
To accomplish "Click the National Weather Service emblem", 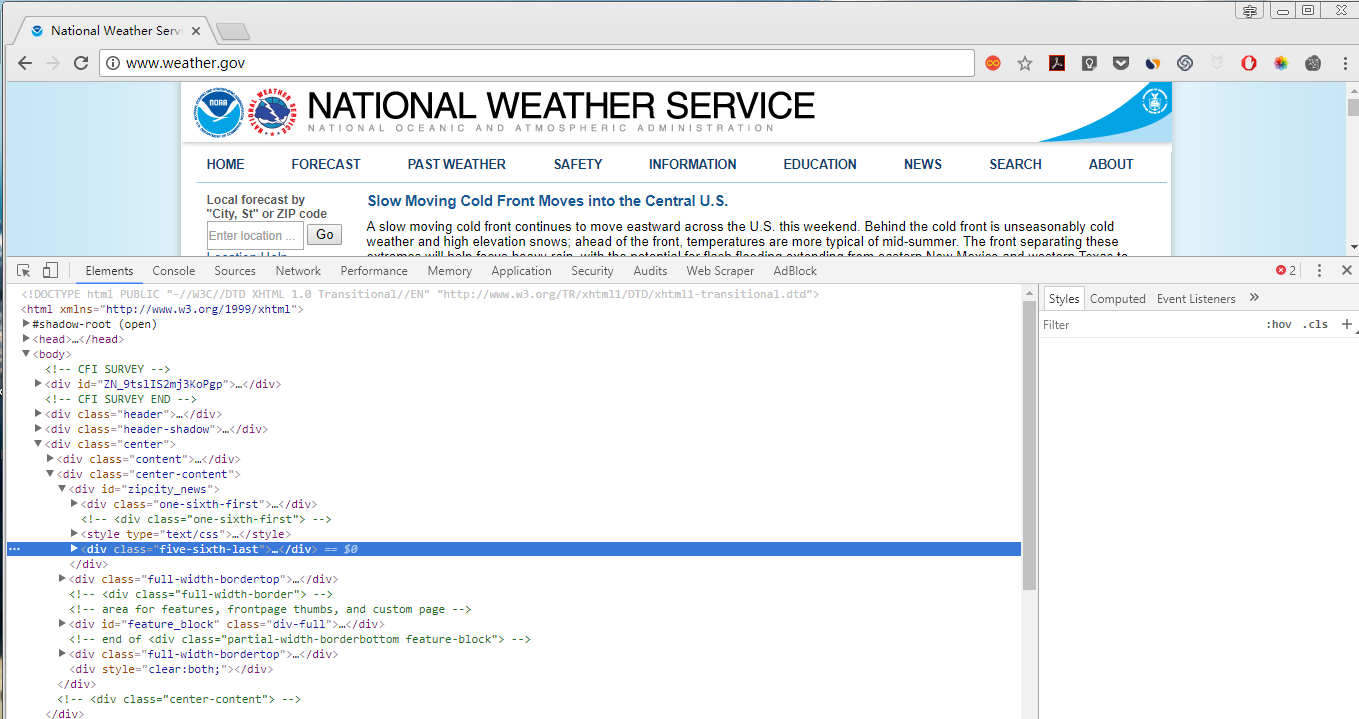I will pos(273,113).
